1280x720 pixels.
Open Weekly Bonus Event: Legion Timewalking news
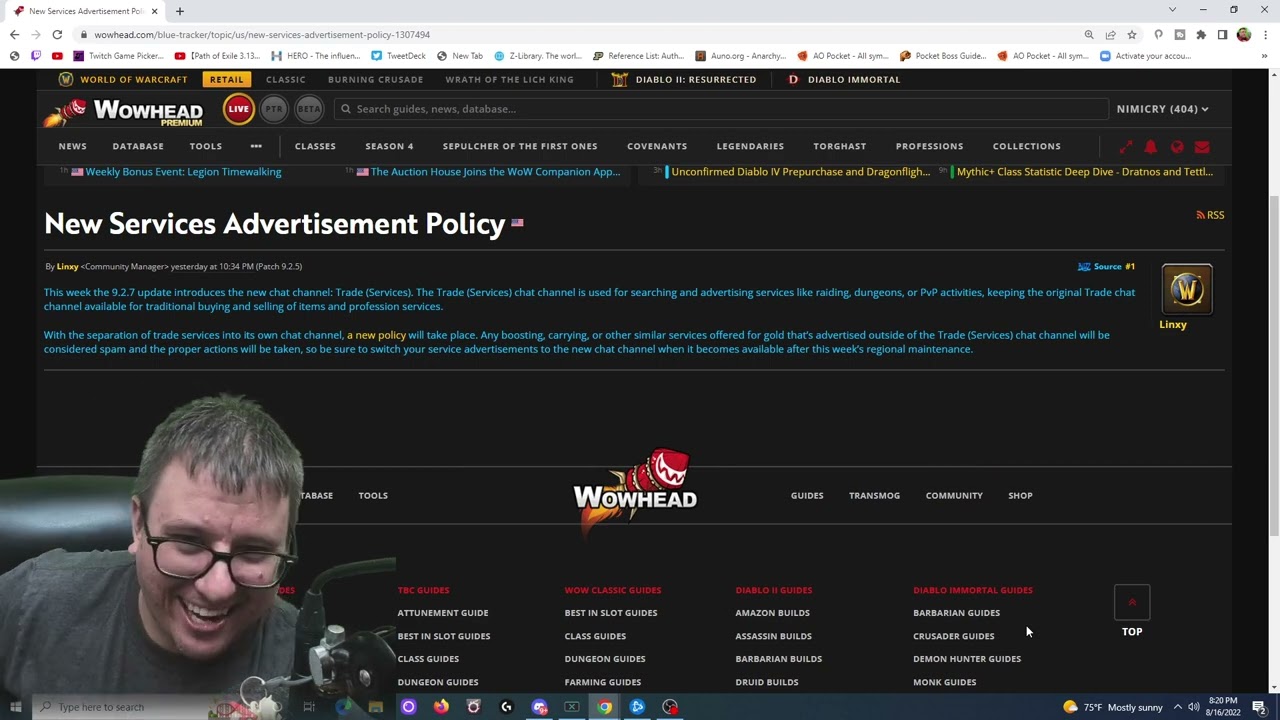[183, 172]
